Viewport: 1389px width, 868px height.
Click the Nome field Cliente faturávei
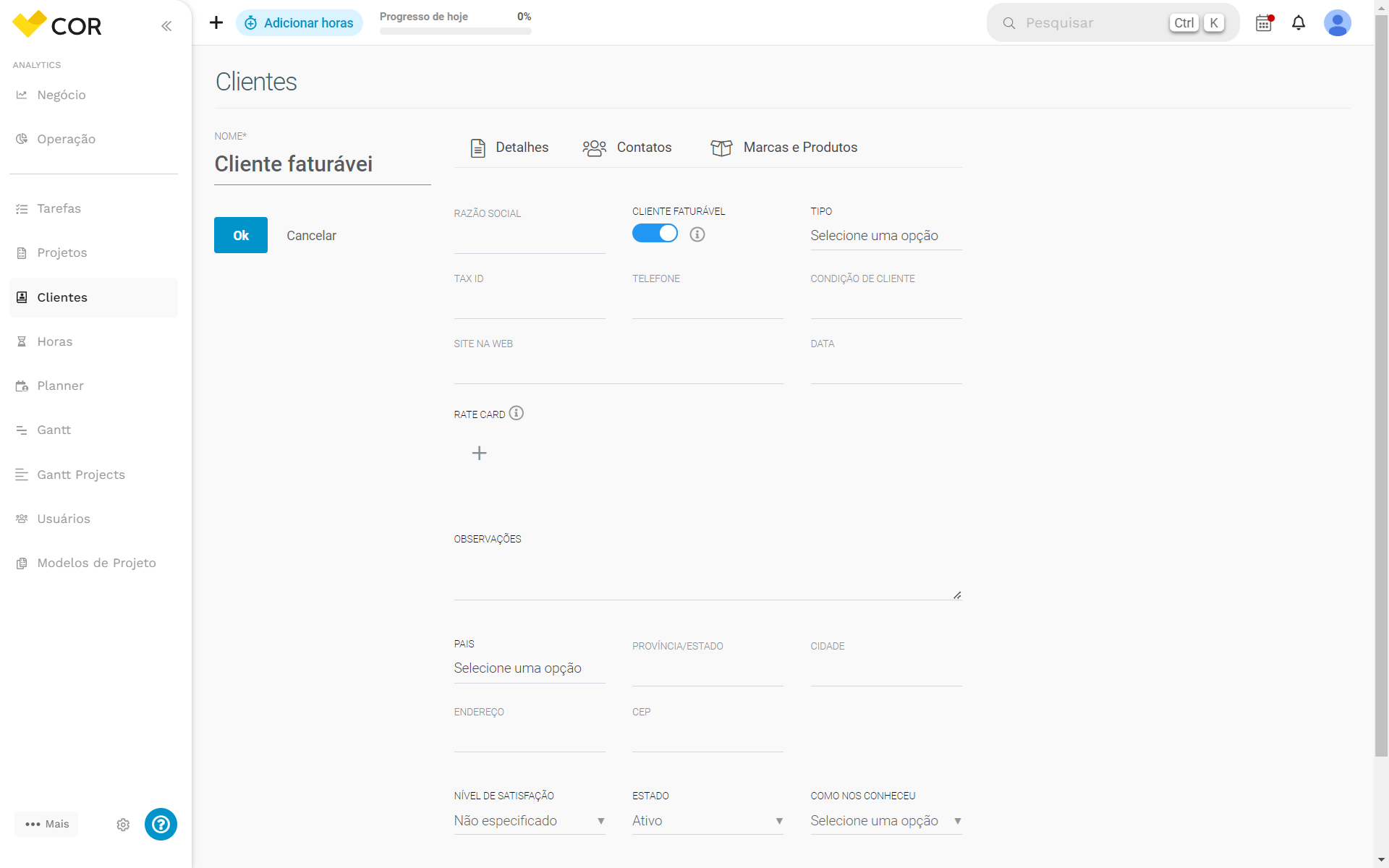click(x=323, y=164)
